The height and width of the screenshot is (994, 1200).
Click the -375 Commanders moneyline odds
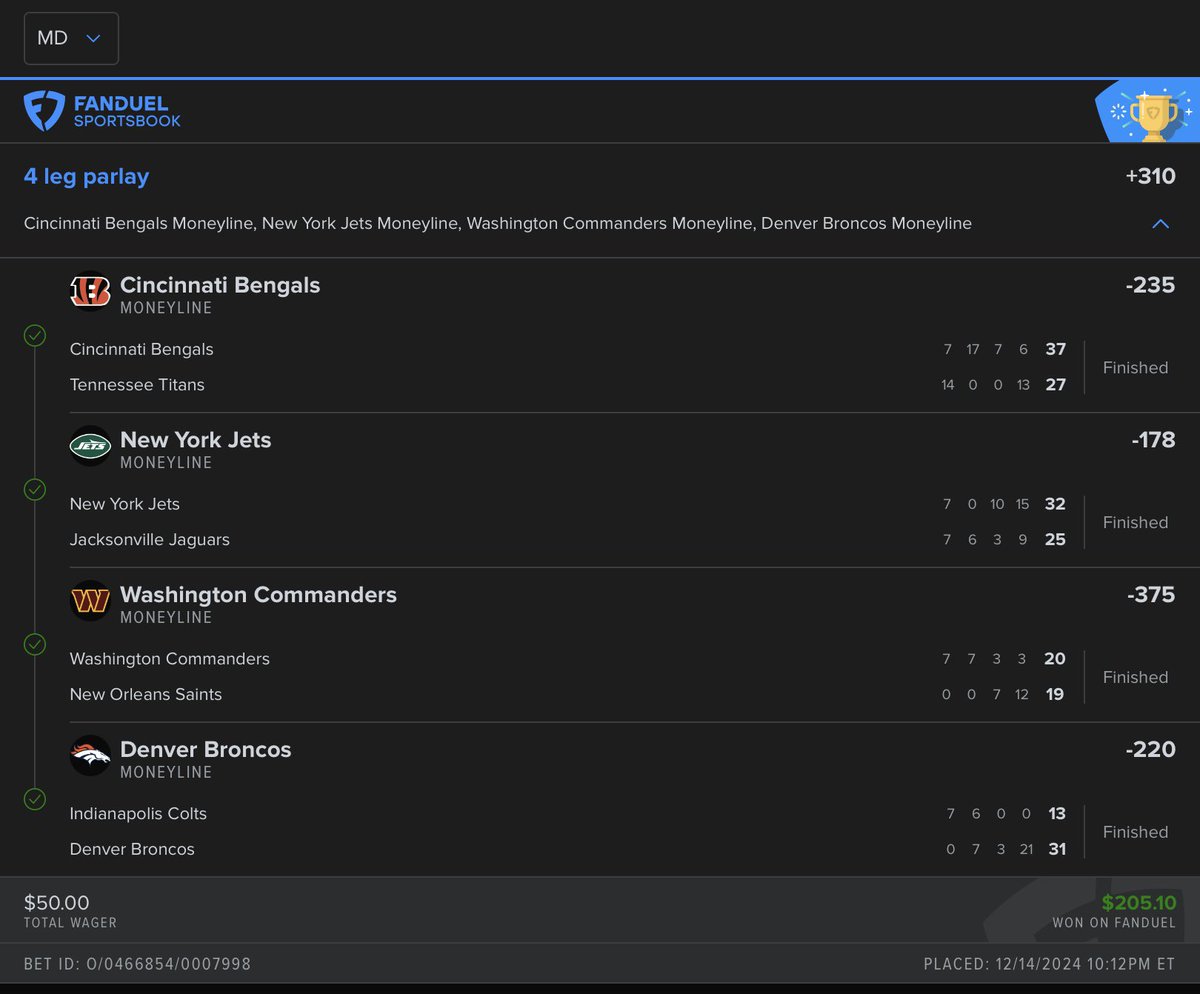[x=1150, y=595]
